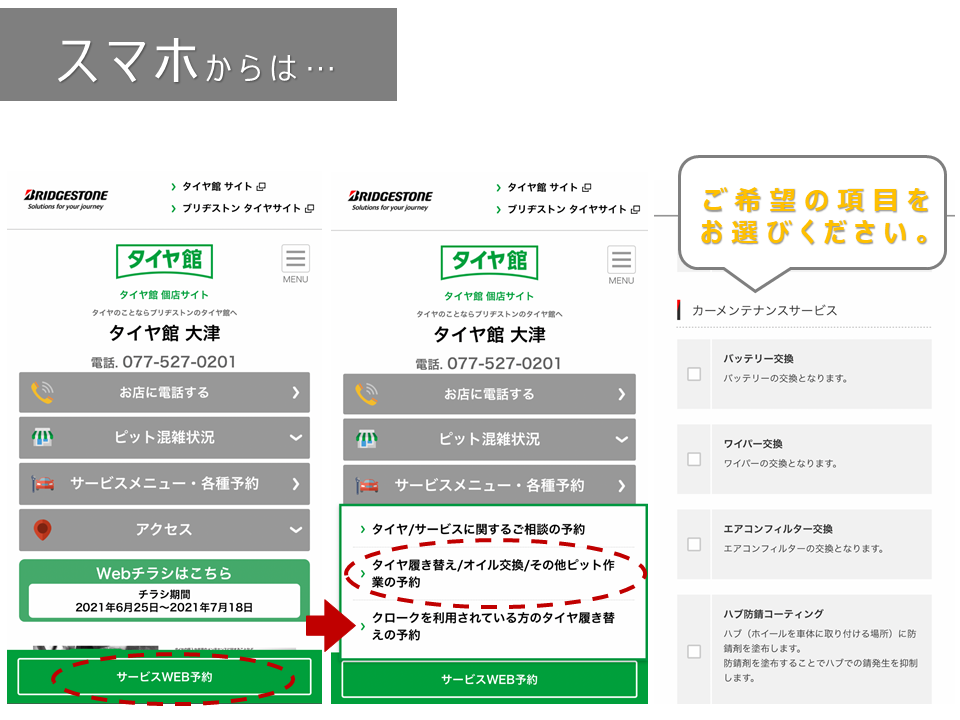Expand ピット混雑状況 chevron in middle screen
Image resolution: width=960 pixels, height=720 pixels.
tap(621, 440)
